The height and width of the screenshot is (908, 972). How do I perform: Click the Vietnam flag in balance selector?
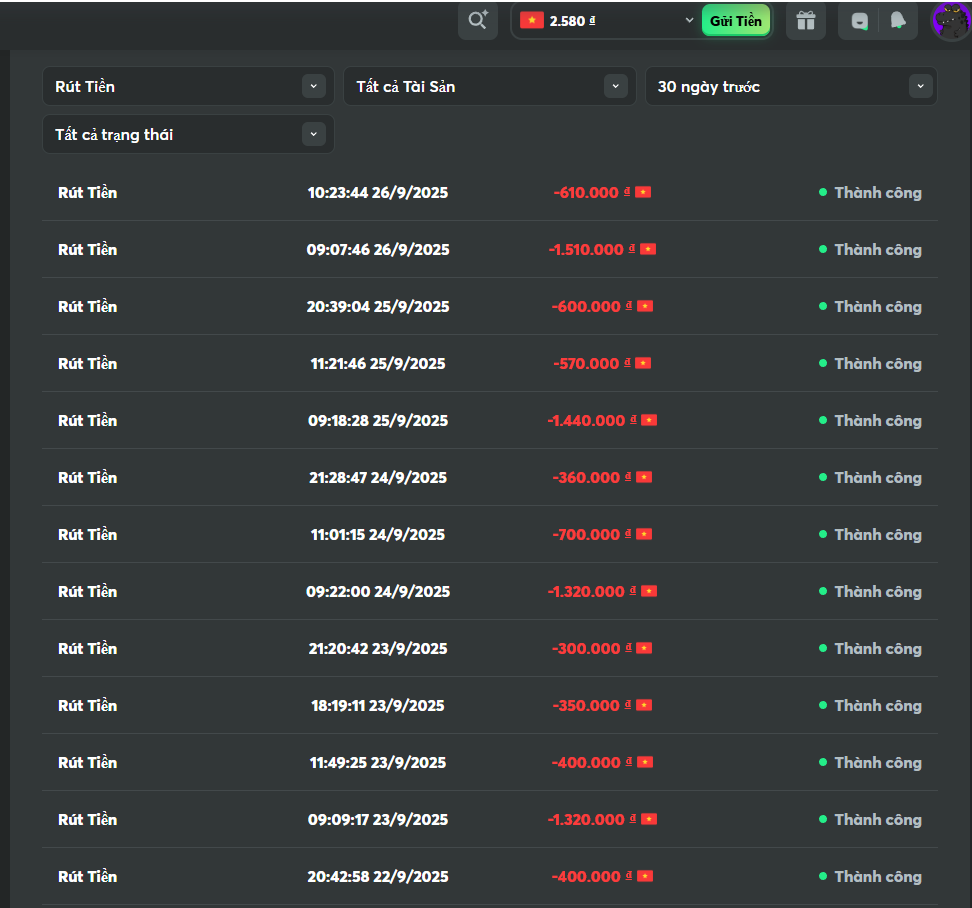(x=531, y=20)
